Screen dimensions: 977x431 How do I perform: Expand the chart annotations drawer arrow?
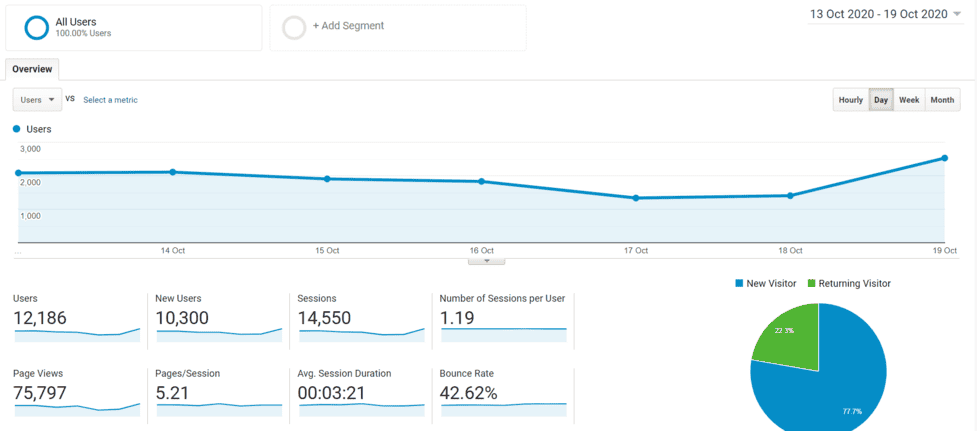(487, 261)
